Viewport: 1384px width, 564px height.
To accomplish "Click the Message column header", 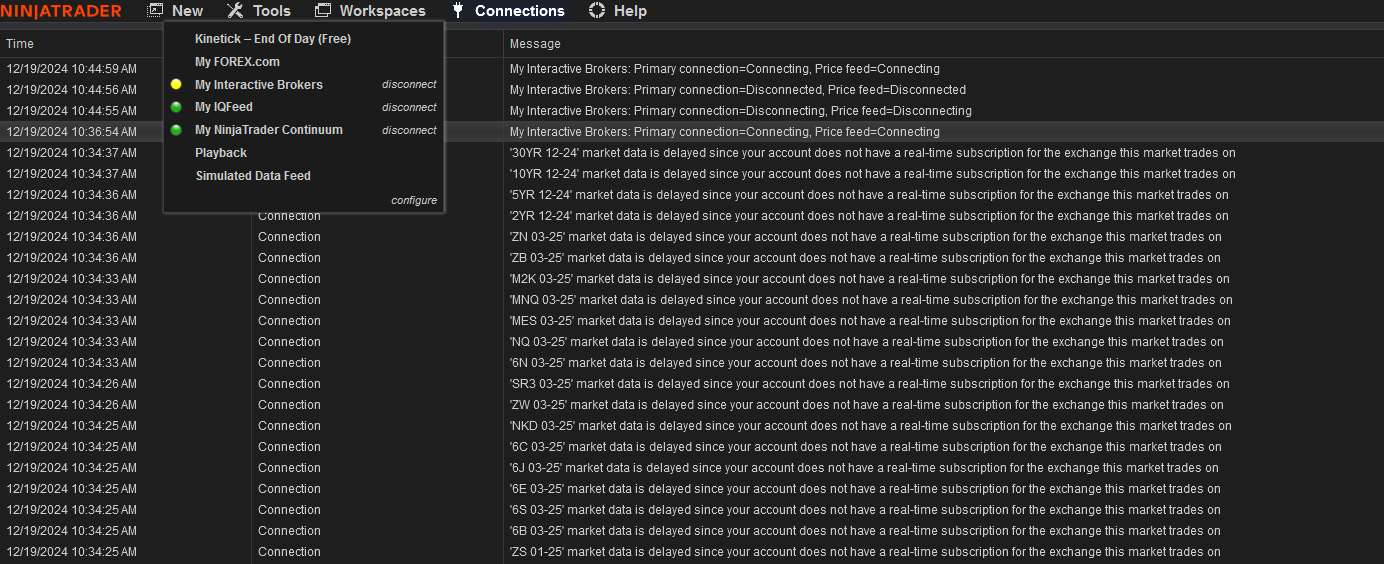I will click(x=535, y=44).
